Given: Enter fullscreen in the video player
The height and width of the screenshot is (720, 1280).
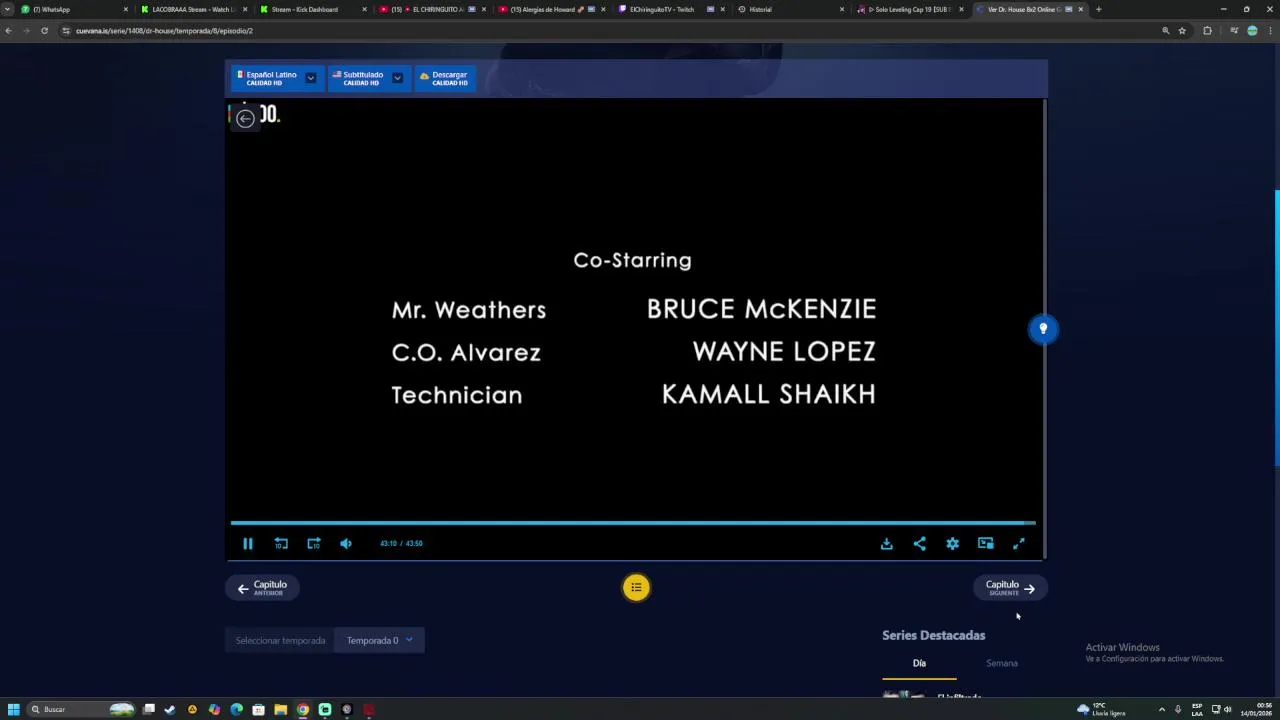Looking at the screenshot, I should [1019, 543].
